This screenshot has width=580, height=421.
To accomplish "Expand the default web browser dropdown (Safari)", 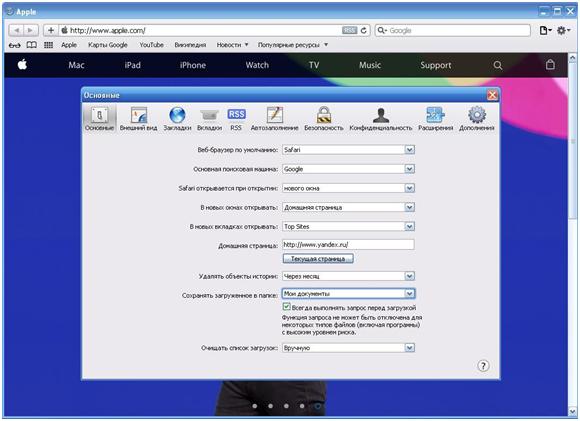I will tap(348, 150).
